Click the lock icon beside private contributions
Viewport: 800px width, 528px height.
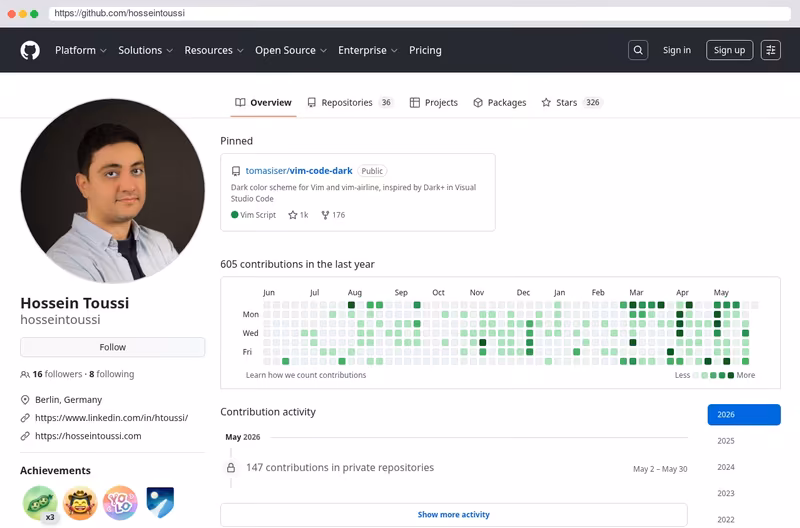(231, 467)
